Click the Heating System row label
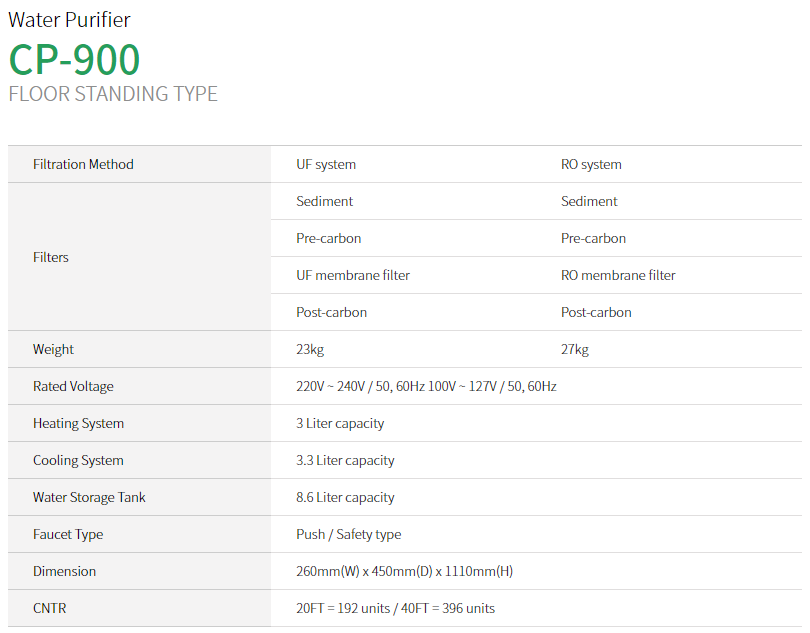810x633 pixels. [78, 423]
